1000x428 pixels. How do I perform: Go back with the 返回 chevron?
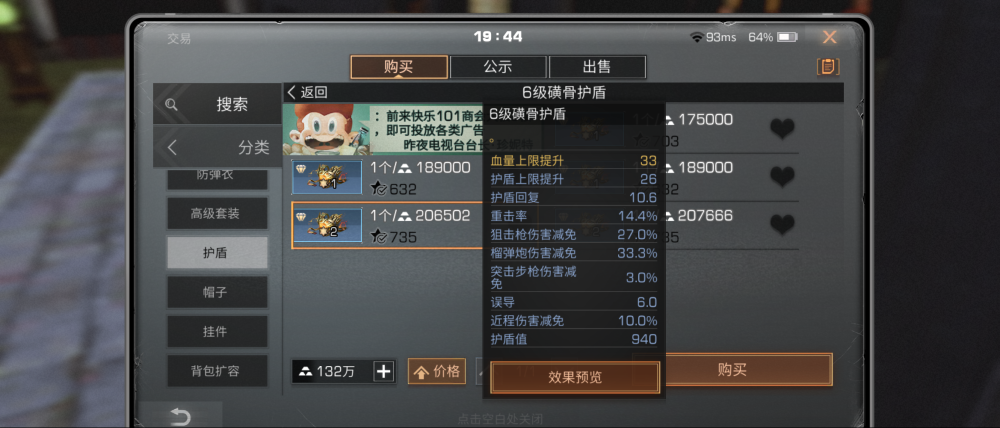(307, 92)
